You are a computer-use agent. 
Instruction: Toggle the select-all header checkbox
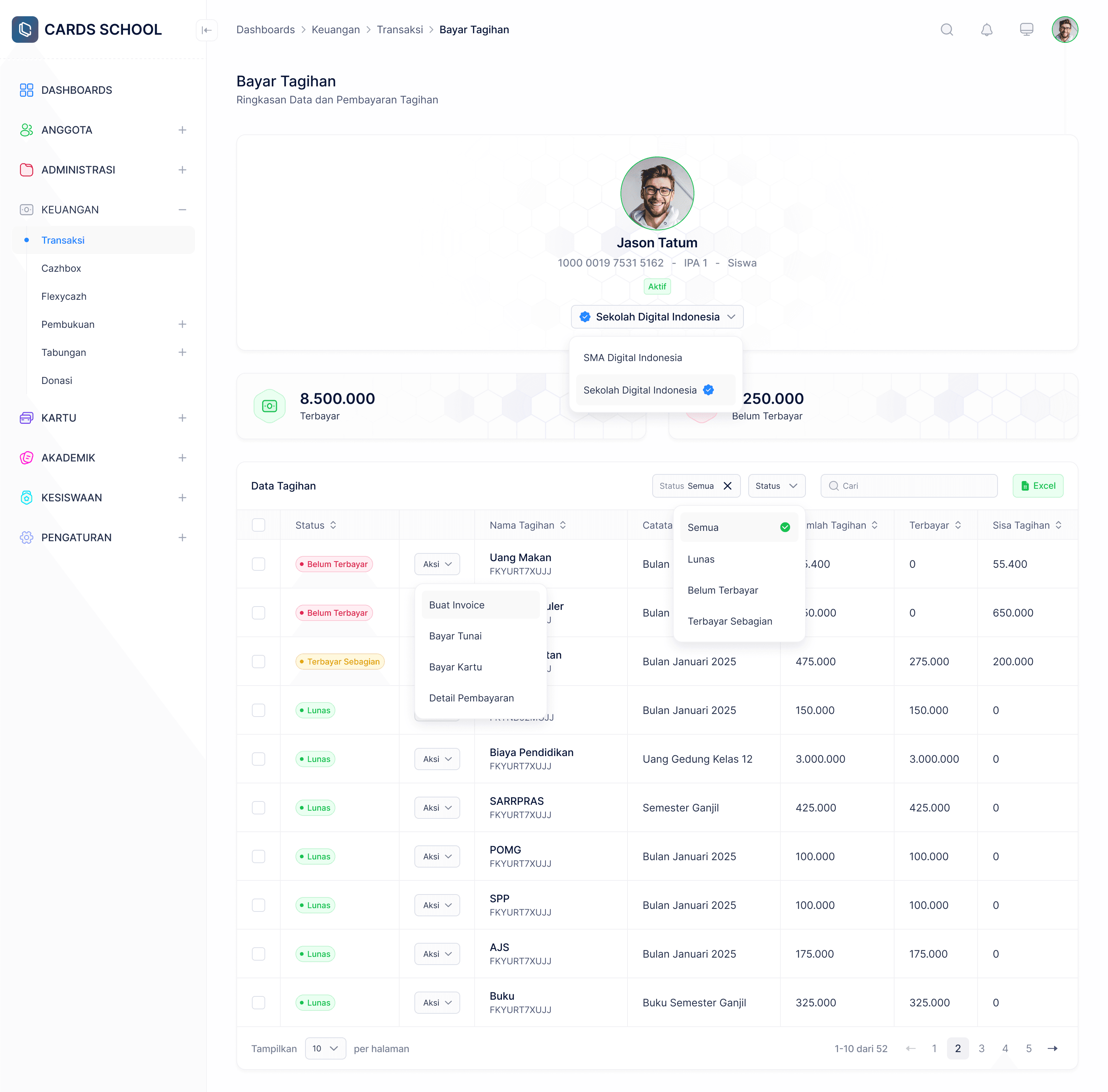(259, 525)
